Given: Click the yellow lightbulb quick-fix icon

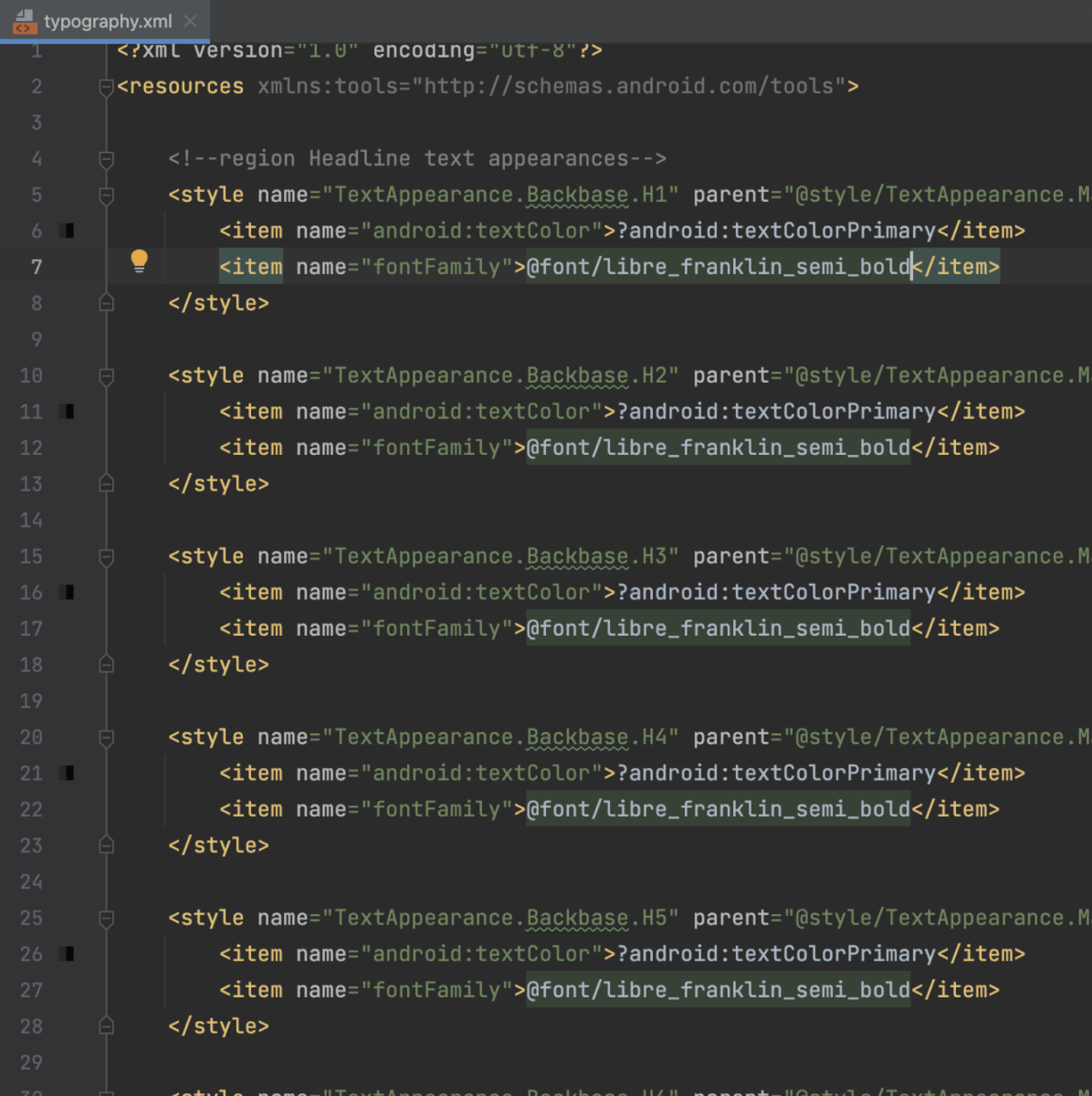Looking at the screenshot, I should tap(139, 261).
